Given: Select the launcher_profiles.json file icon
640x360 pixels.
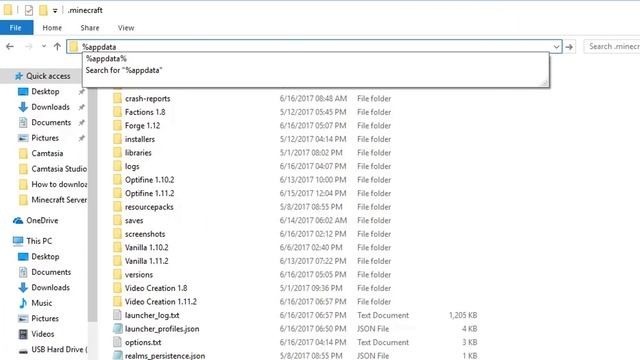Looking at the screenshot, I should tap(118, 329).
